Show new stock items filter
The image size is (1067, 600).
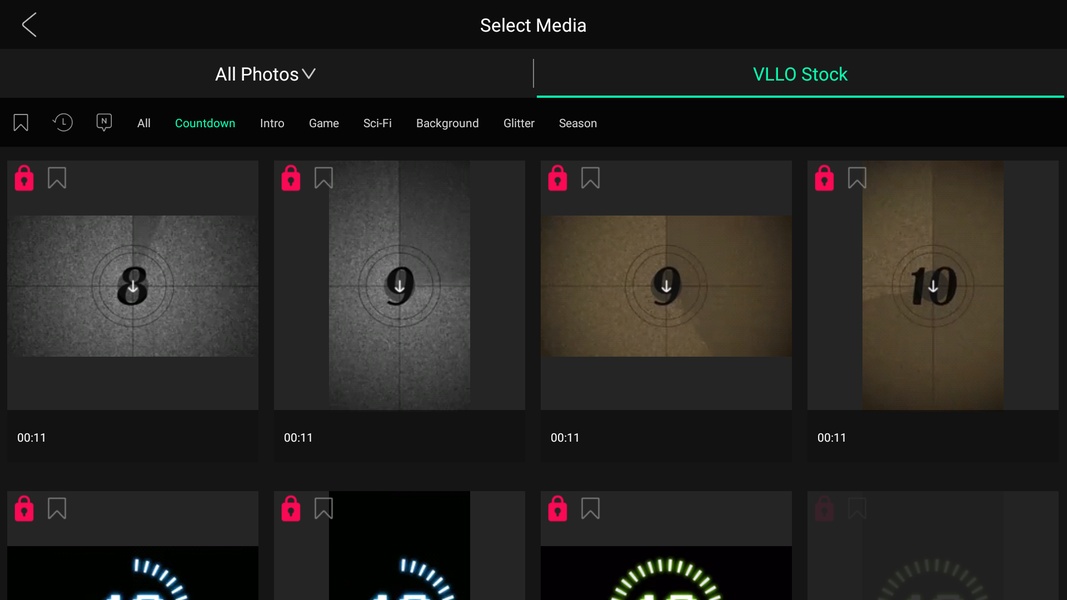(x=103, y=122)
